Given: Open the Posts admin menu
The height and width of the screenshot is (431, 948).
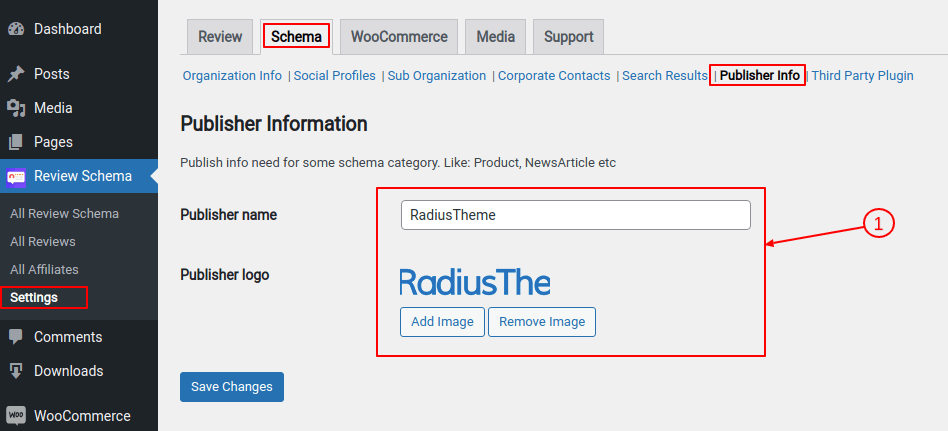Looking at the screenshot, I should 51,74.
